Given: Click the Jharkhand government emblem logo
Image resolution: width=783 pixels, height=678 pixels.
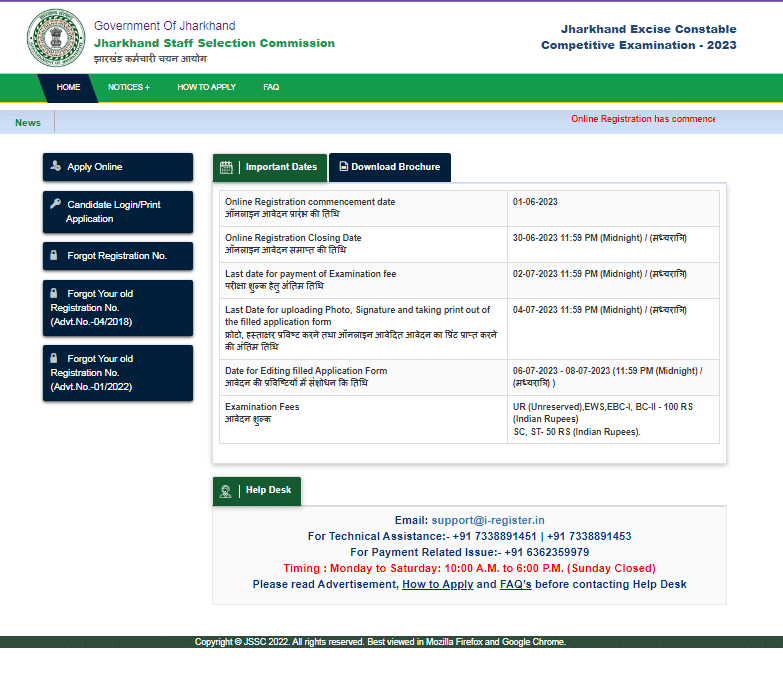Looking at the screenshot, I should tap(55, 39).
